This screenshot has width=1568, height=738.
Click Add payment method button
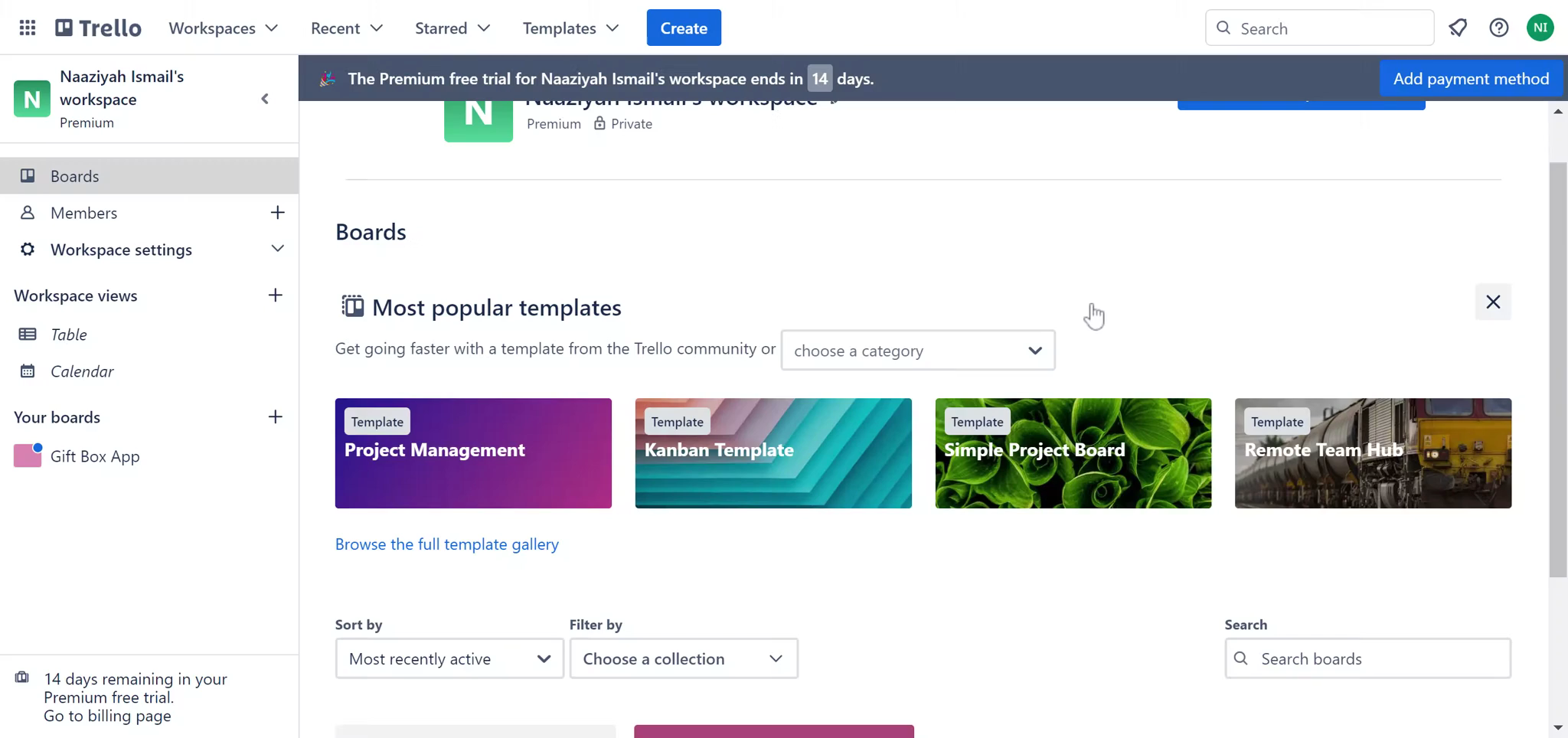click(x=1471, y=79)
